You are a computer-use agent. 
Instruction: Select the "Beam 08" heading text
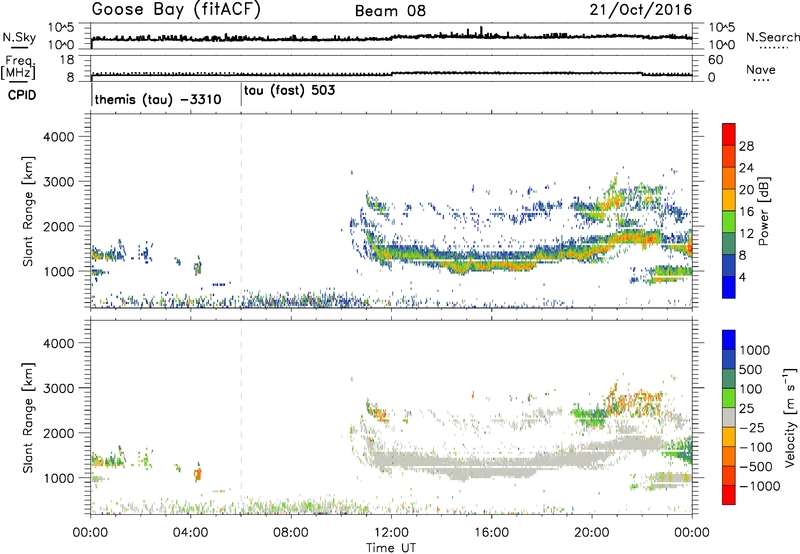(x=390, y=11)
